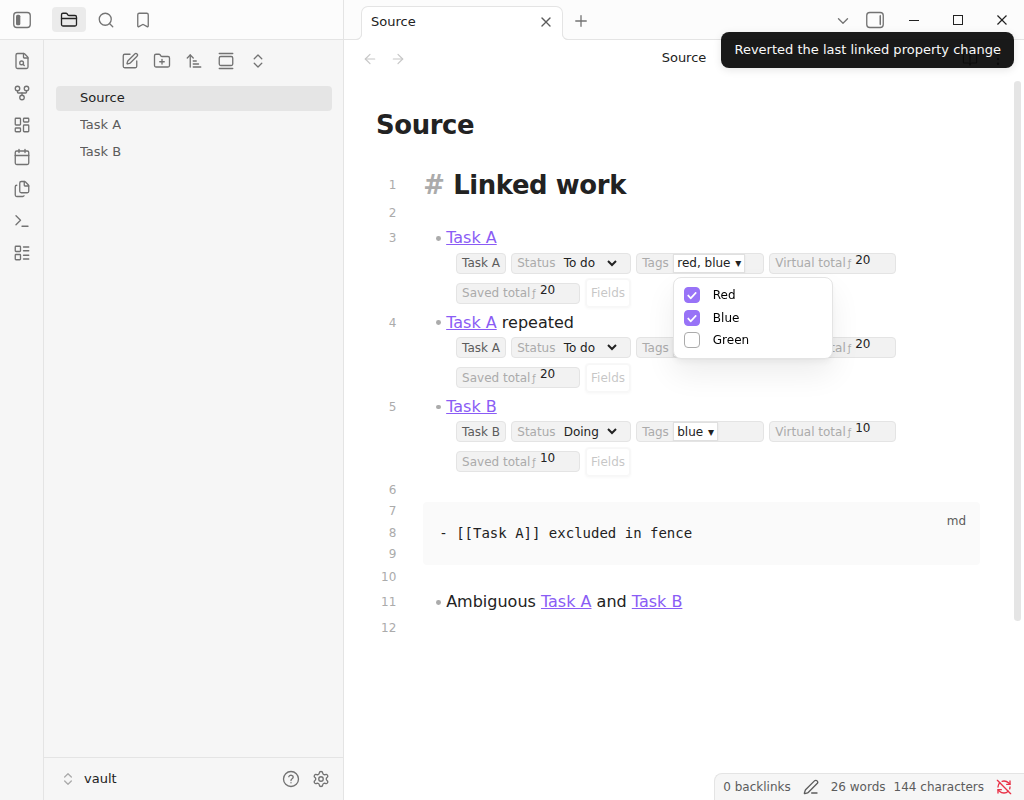This screenshot has width=1024, height=800.
Task: Click the Task B chip on line 5
Action: 481,432
